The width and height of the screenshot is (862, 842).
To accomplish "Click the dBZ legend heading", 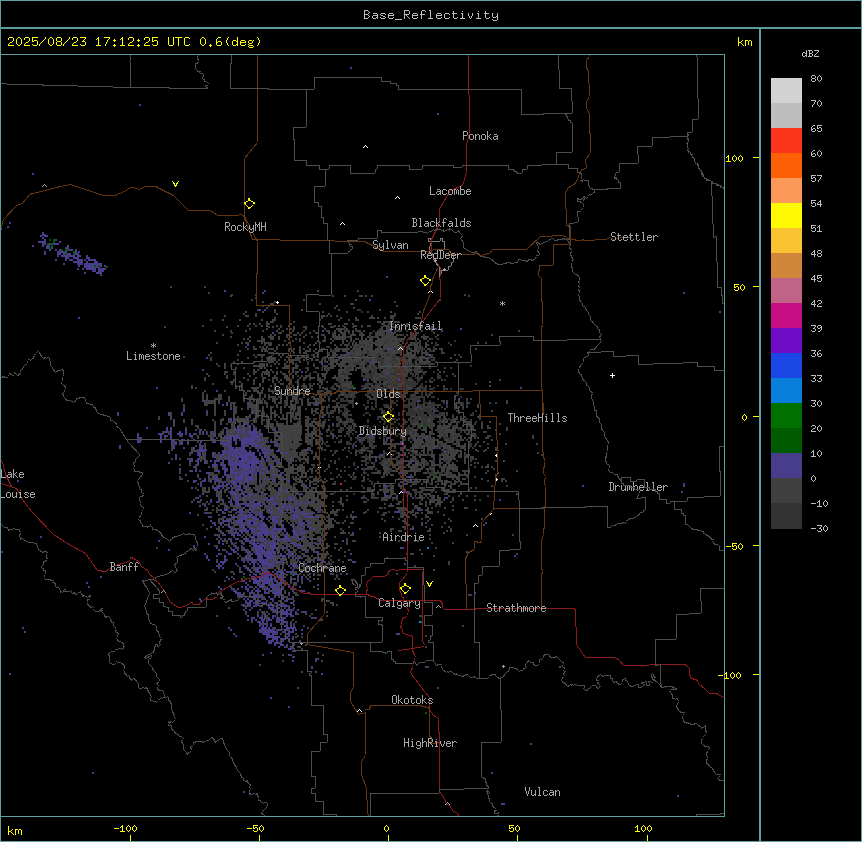I will coord(810,53).
